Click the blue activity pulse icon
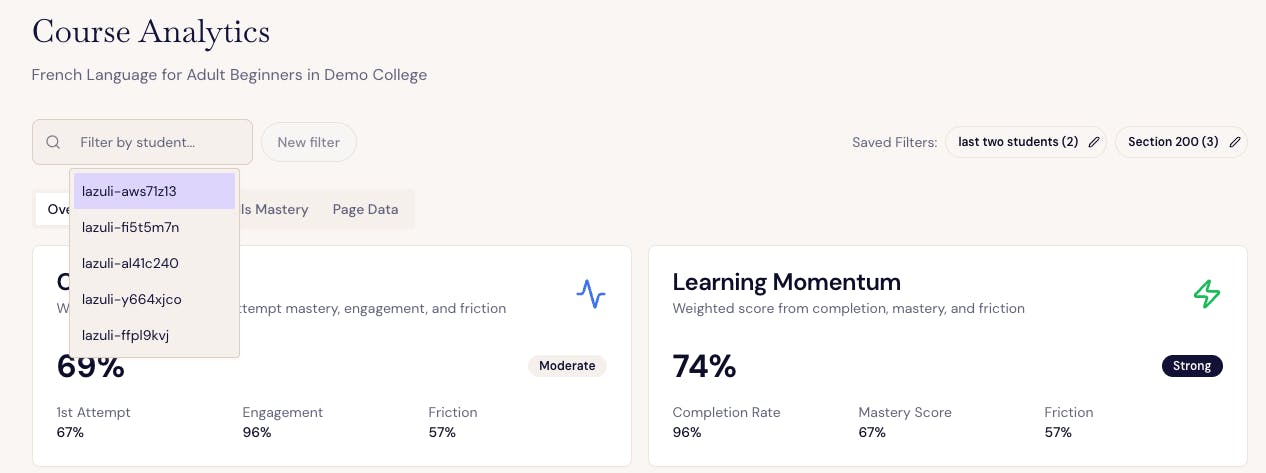 tap(591, 293)
